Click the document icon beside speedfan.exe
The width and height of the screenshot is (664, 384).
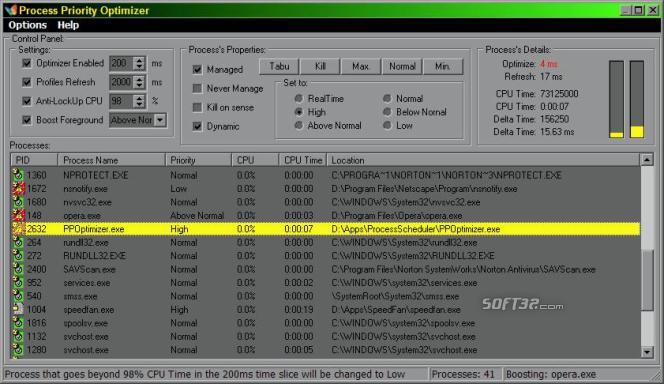point(18,309)
